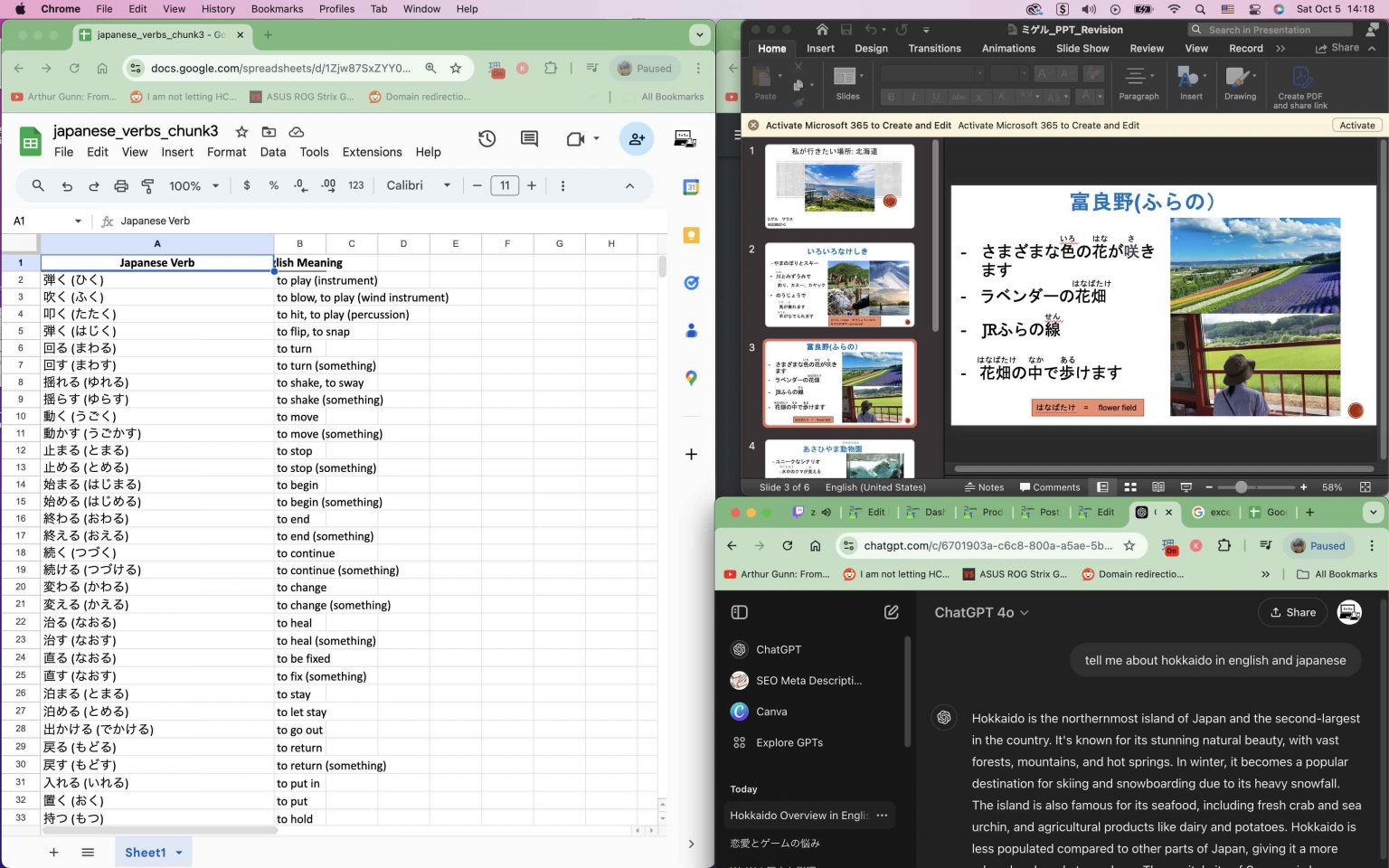
Task: Click the Decrease decimal places icon
Action: pos(300,185)
